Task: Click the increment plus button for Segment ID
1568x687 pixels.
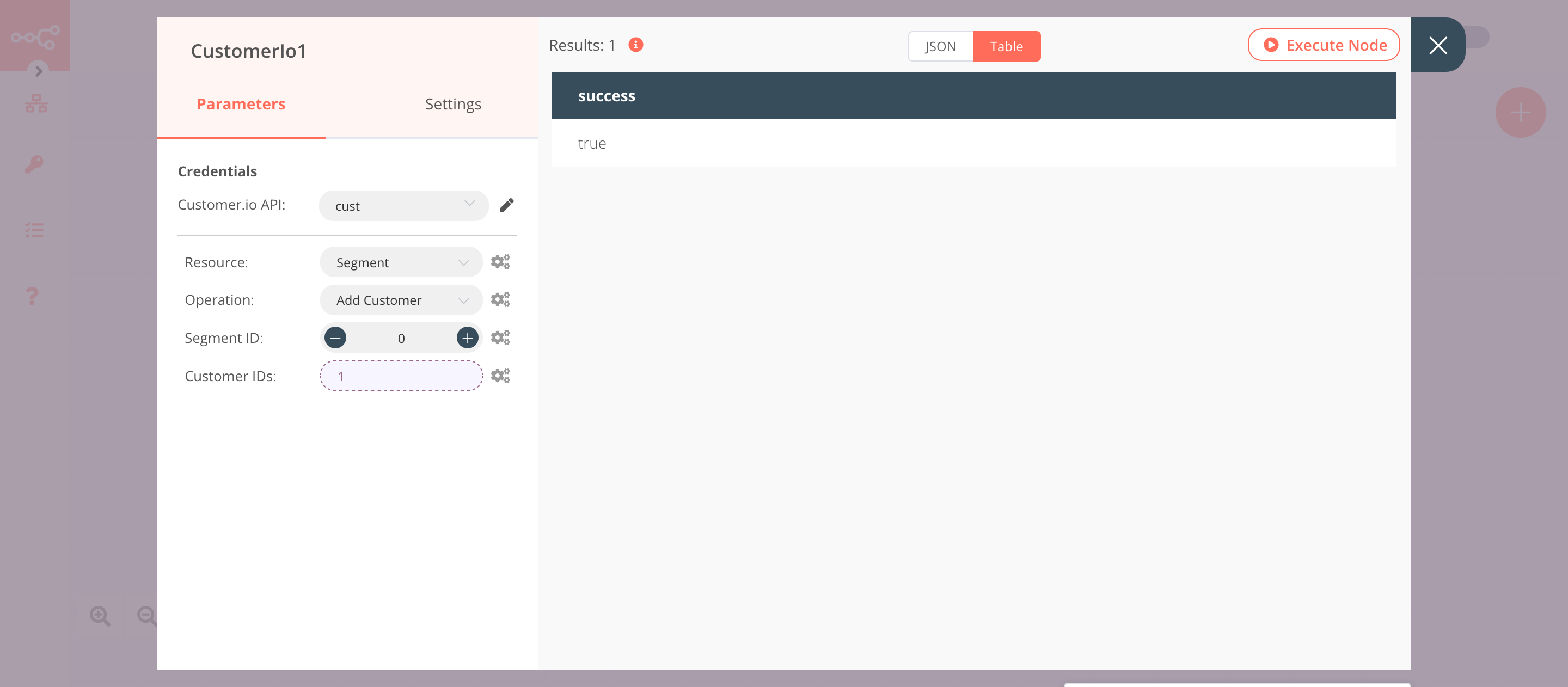Action: 467,337
